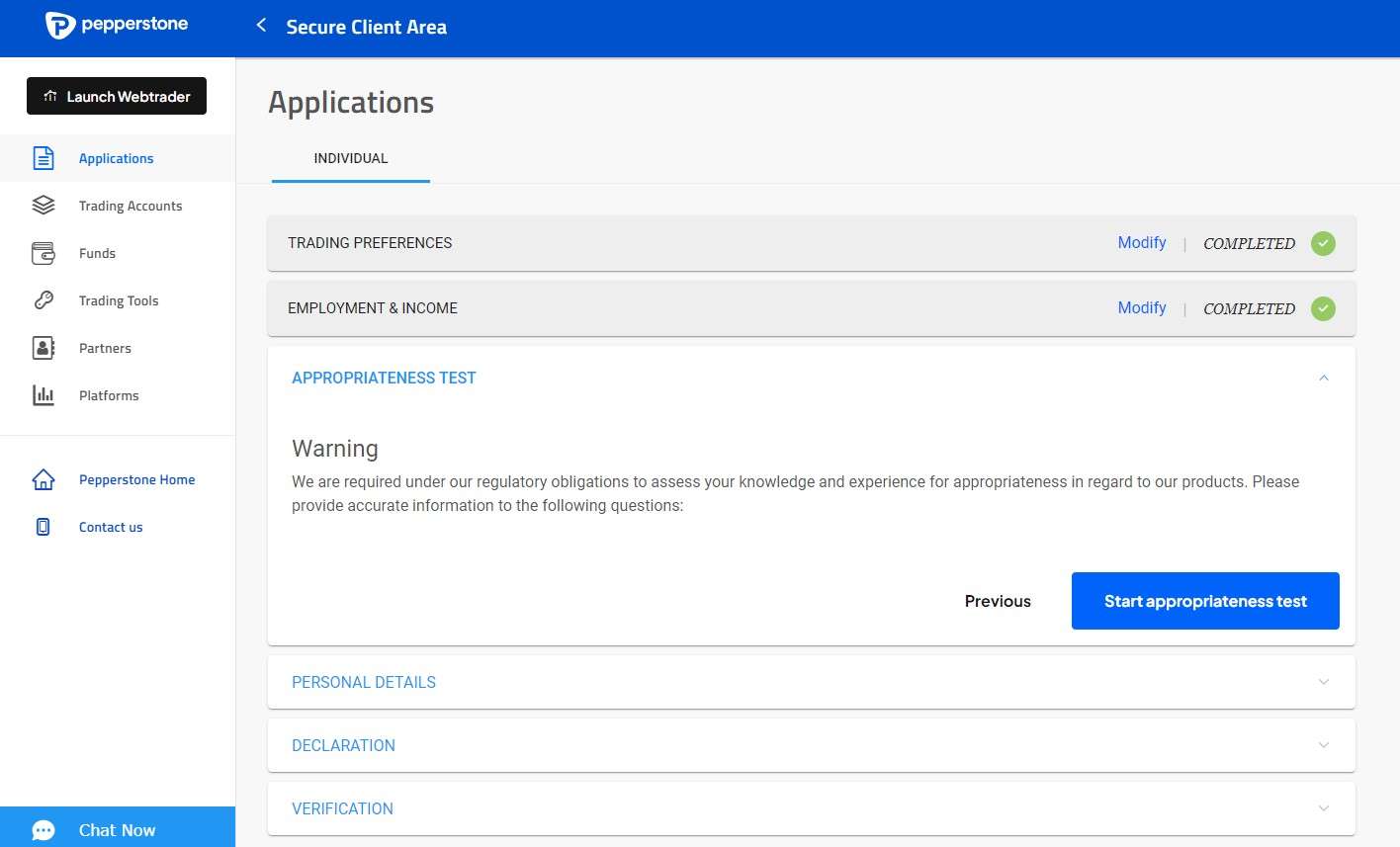Open the Chat Now speech bubble

click(x=44, y=830)
